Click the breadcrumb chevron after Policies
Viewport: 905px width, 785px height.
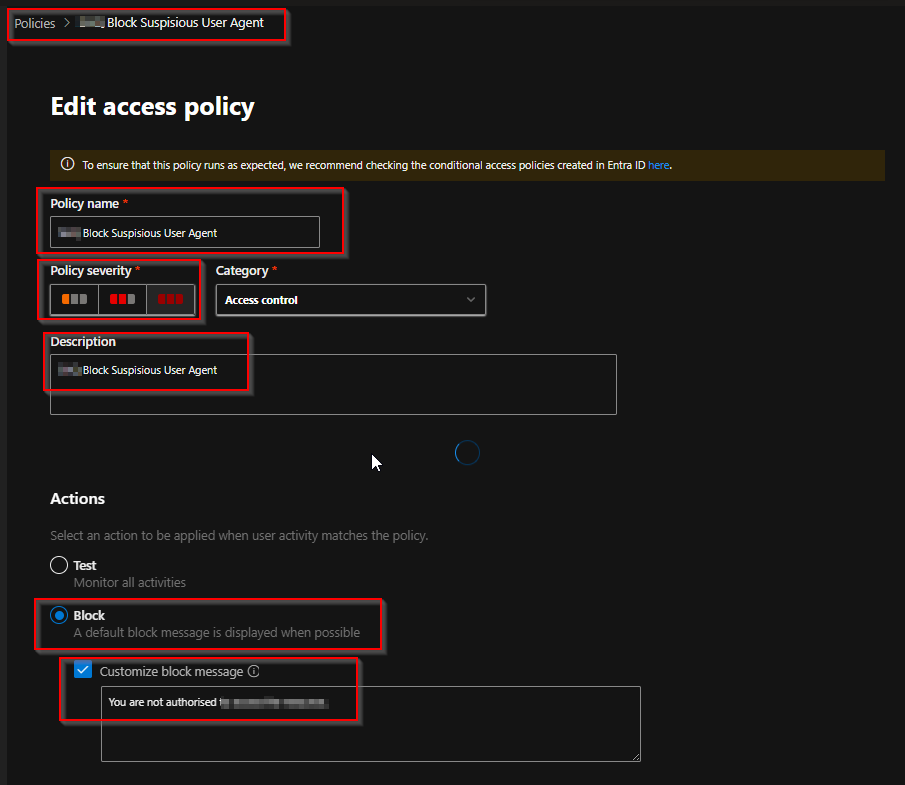[67, 23]
